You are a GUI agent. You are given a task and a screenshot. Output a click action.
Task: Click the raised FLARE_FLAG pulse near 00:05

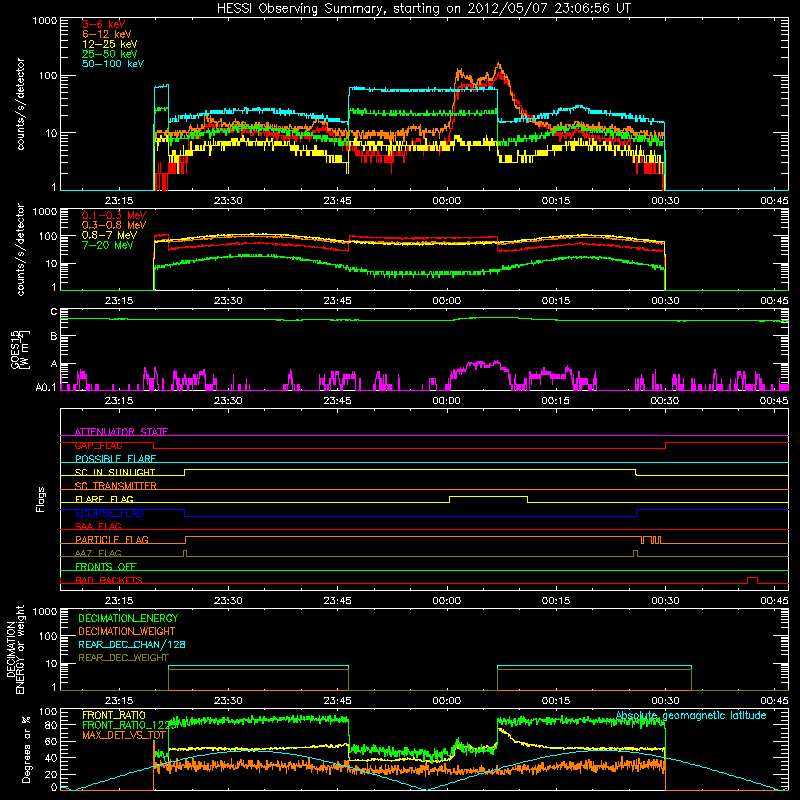[488, 497]
